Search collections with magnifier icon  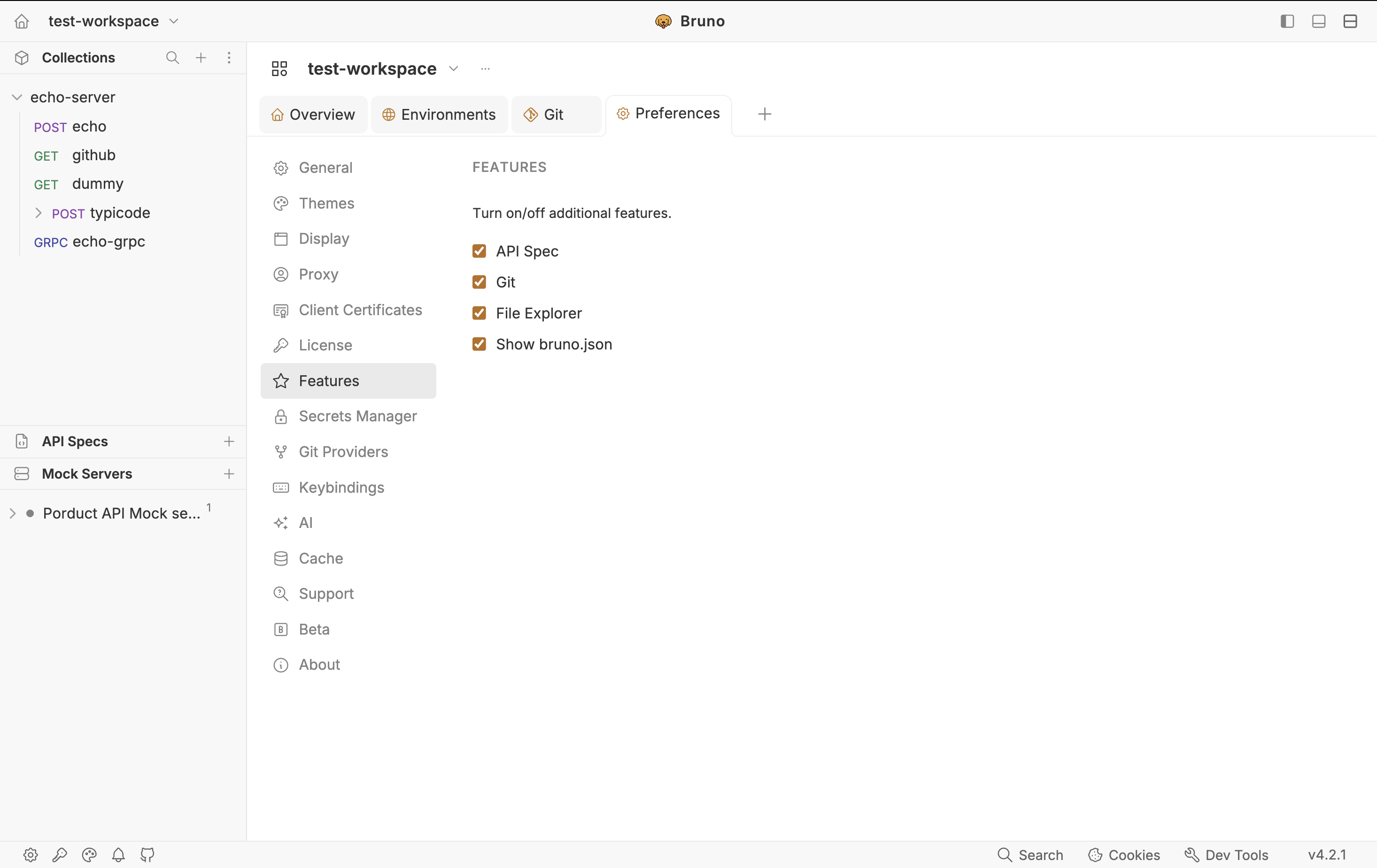tap(172, 58)
